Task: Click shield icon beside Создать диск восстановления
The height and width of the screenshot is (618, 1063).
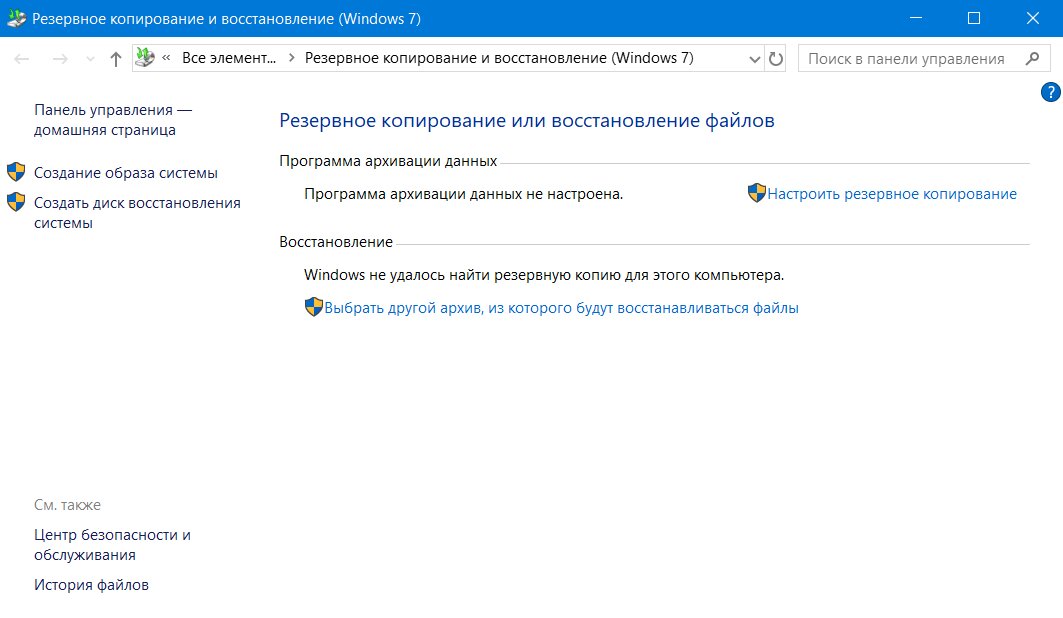Action: [16, 202]
